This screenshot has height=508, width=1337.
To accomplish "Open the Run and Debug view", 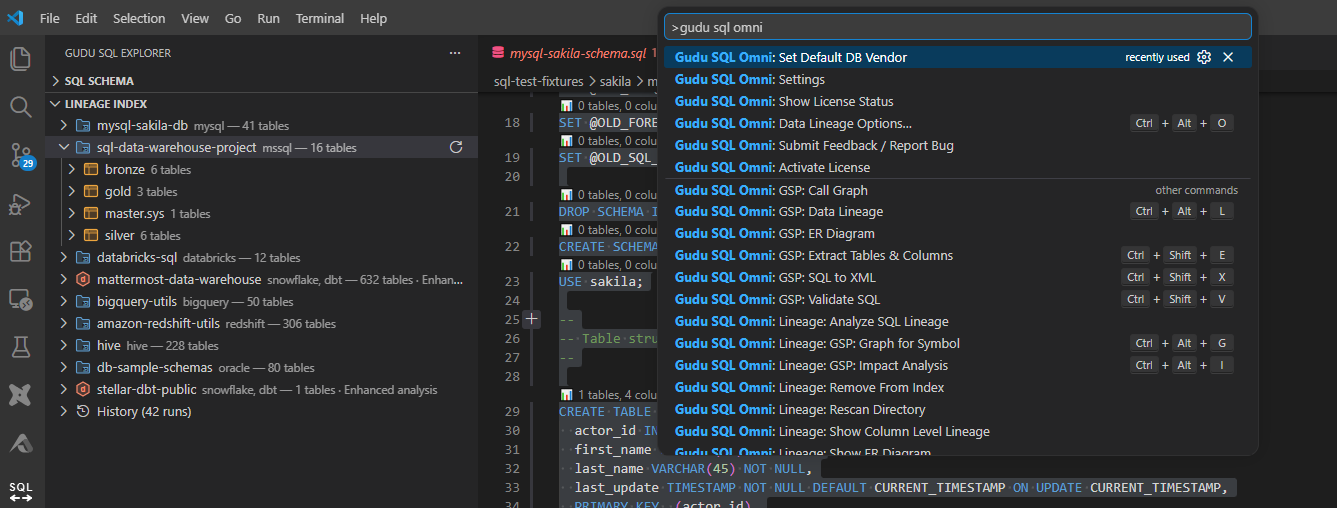I will point(21,203).
